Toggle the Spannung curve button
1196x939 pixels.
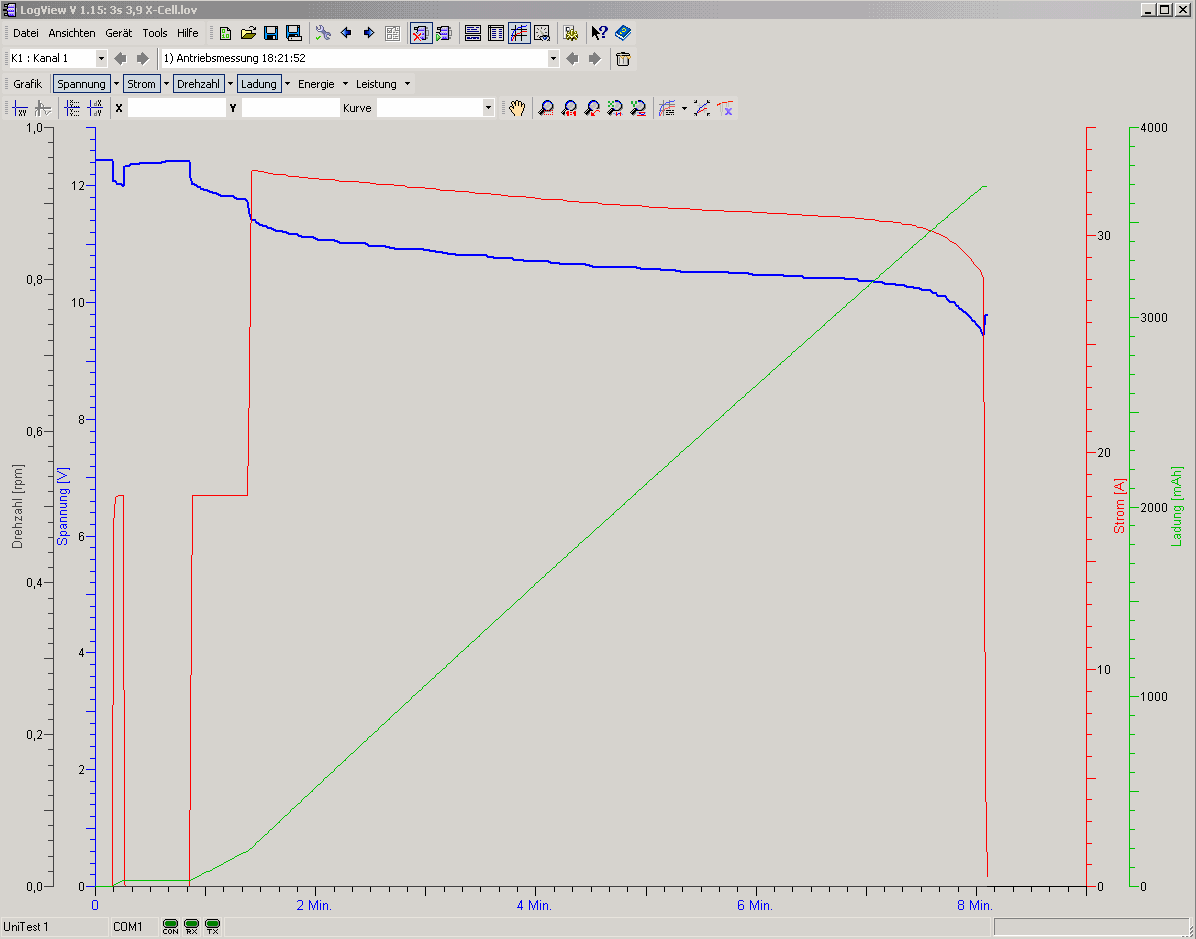coord(81,84)
